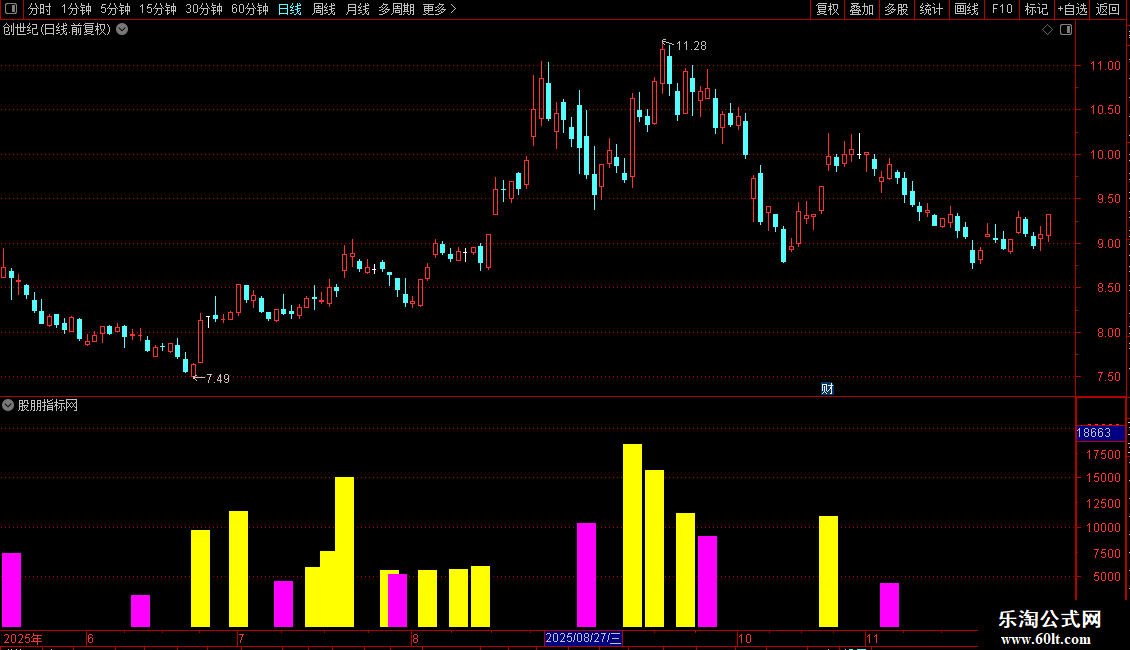Click the 财 financial marker icon

[x=827, y=389]
